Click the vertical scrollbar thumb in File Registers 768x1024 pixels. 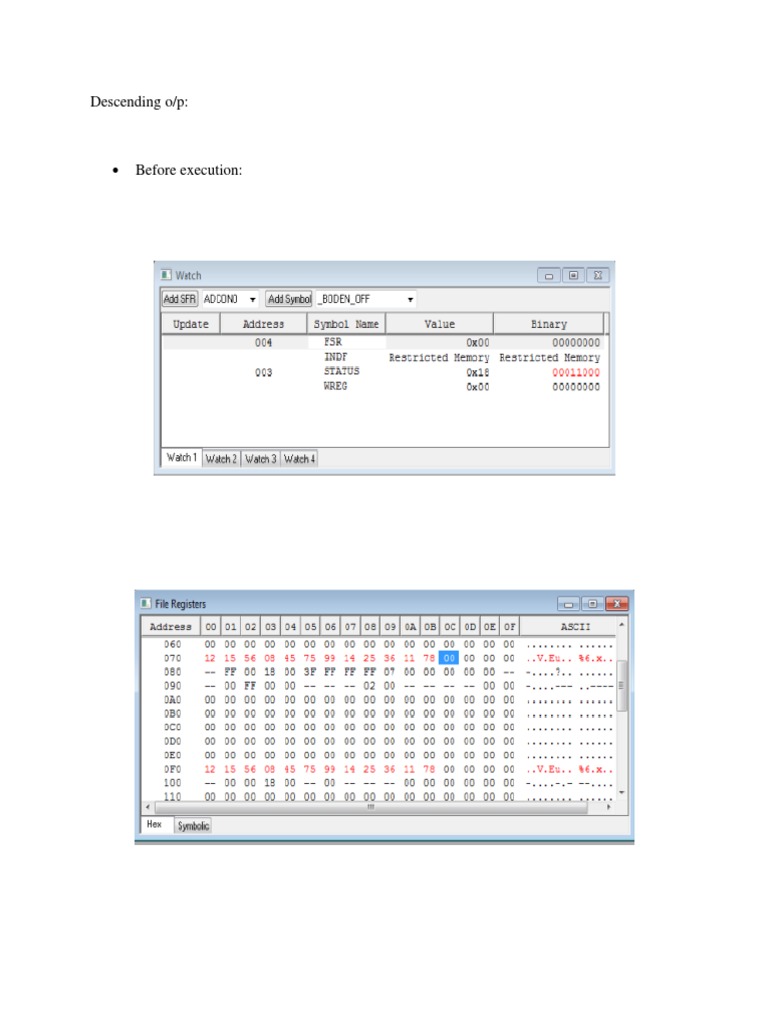[x=622, y=686]
